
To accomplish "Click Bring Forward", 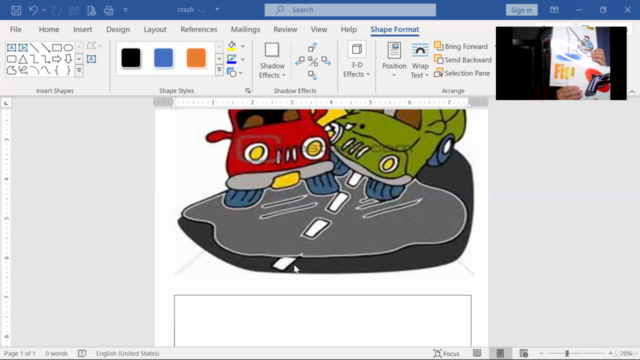I will point(461,47).
